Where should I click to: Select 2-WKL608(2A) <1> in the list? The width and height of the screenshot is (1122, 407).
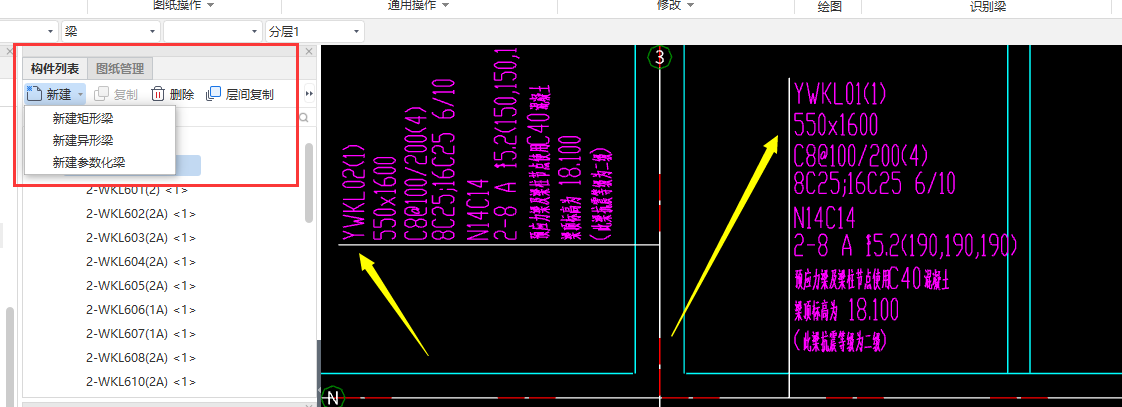click(140, 357)
